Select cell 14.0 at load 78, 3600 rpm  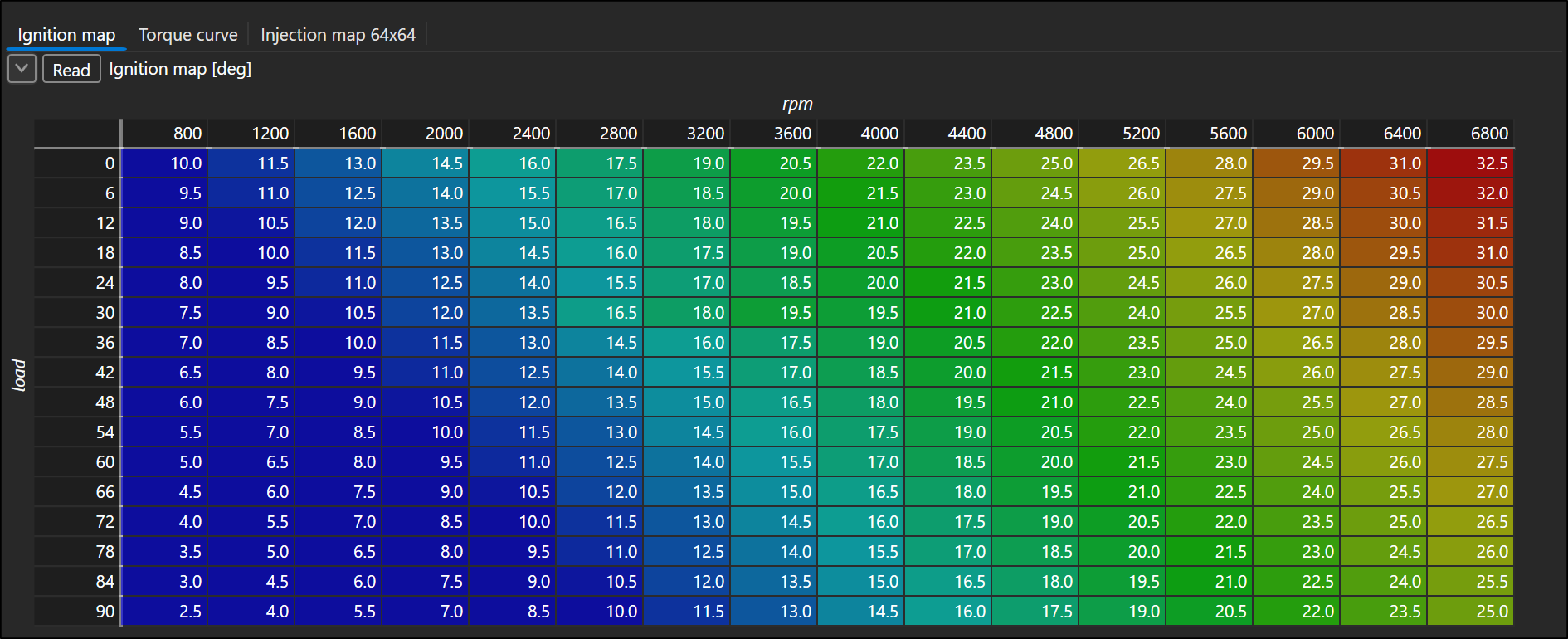pos(774,552)
